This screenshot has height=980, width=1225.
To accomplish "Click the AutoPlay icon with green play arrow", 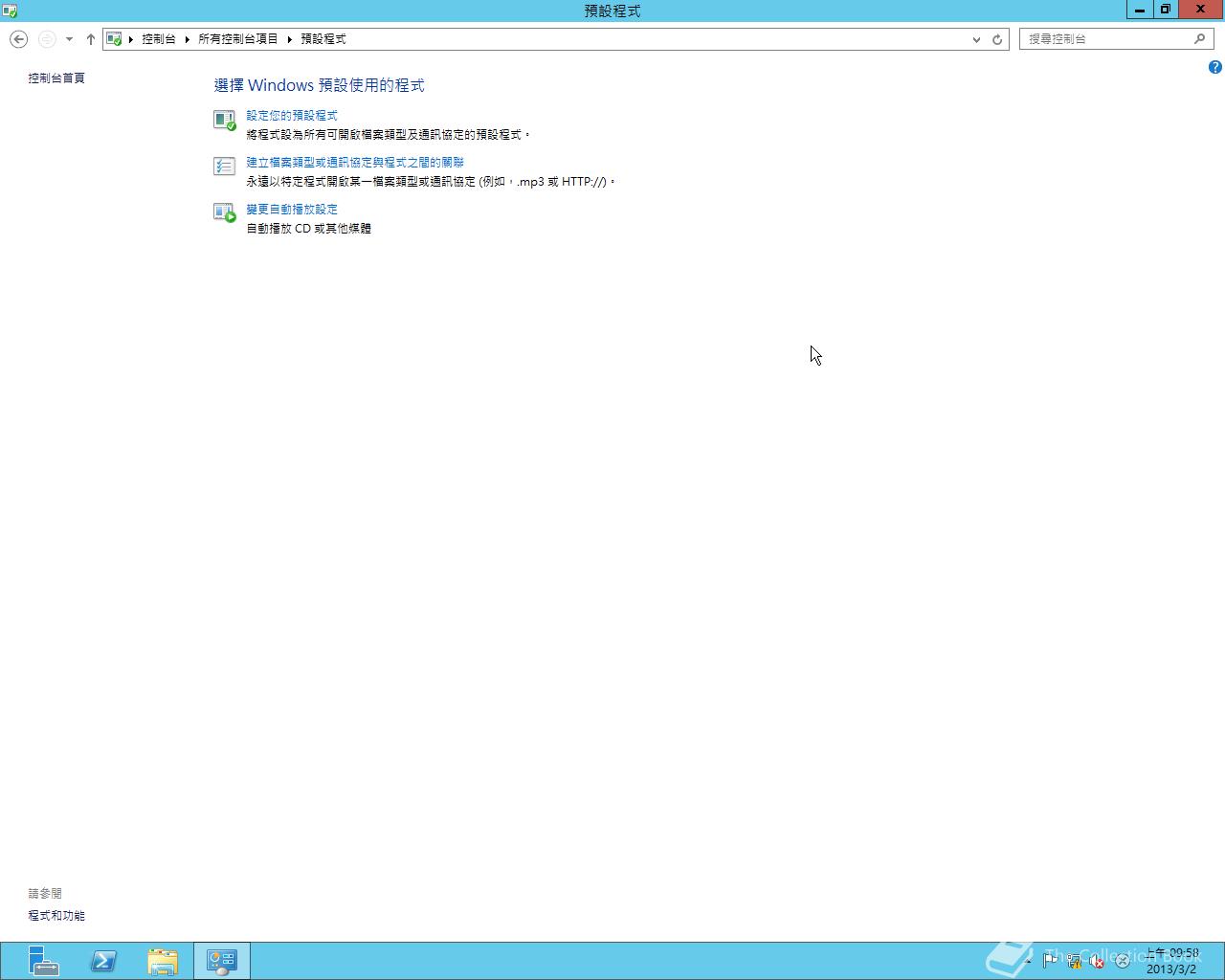I will (x=224, y=212).
